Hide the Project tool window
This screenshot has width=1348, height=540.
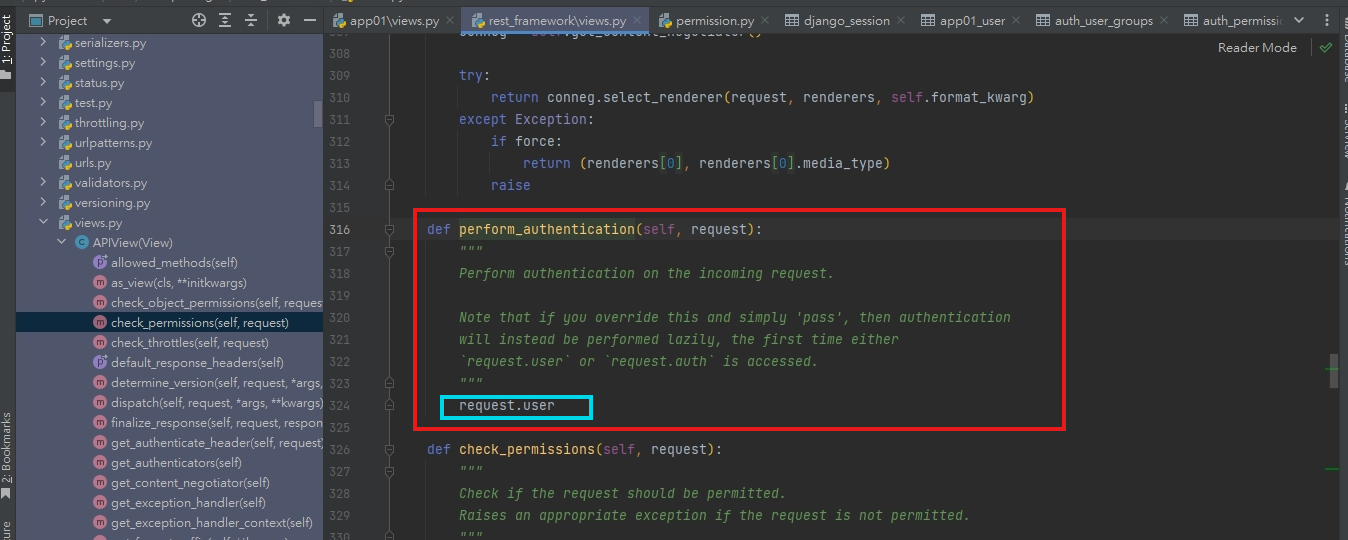309,20
